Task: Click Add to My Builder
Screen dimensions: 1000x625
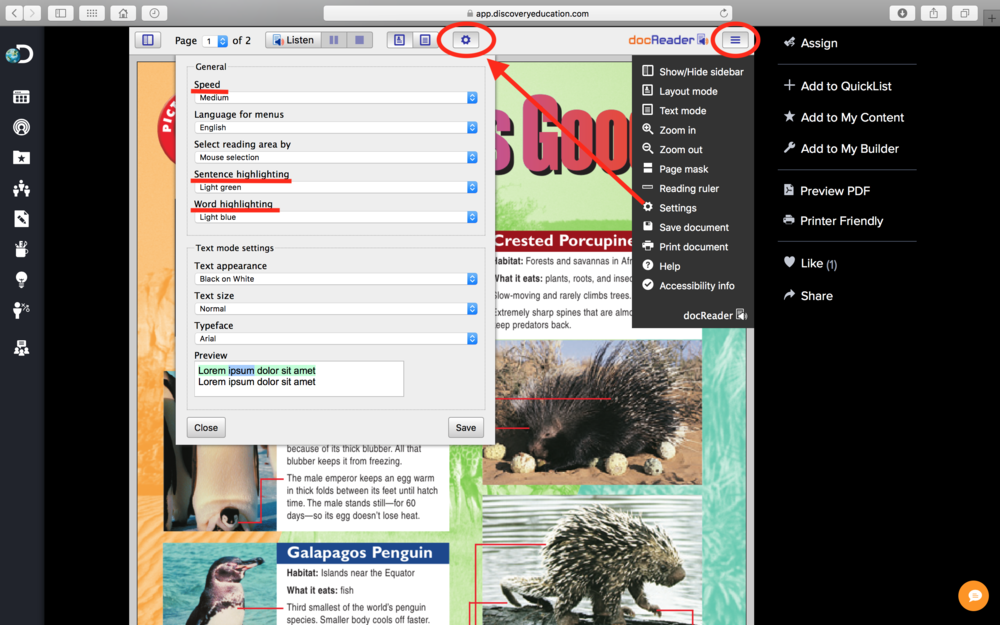Action: tap(841, 149)
